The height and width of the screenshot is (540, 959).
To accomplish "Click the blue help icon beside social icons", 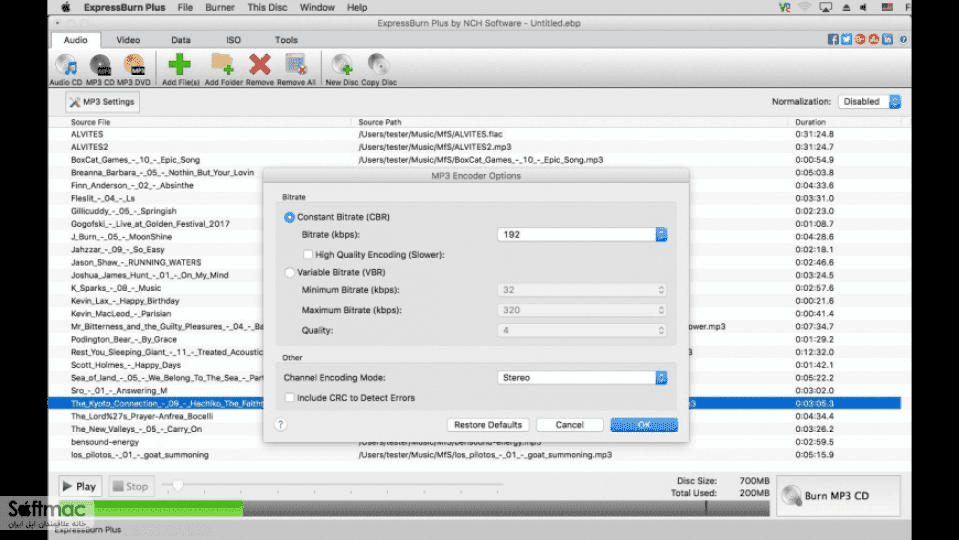I will [x=903, y=39].
